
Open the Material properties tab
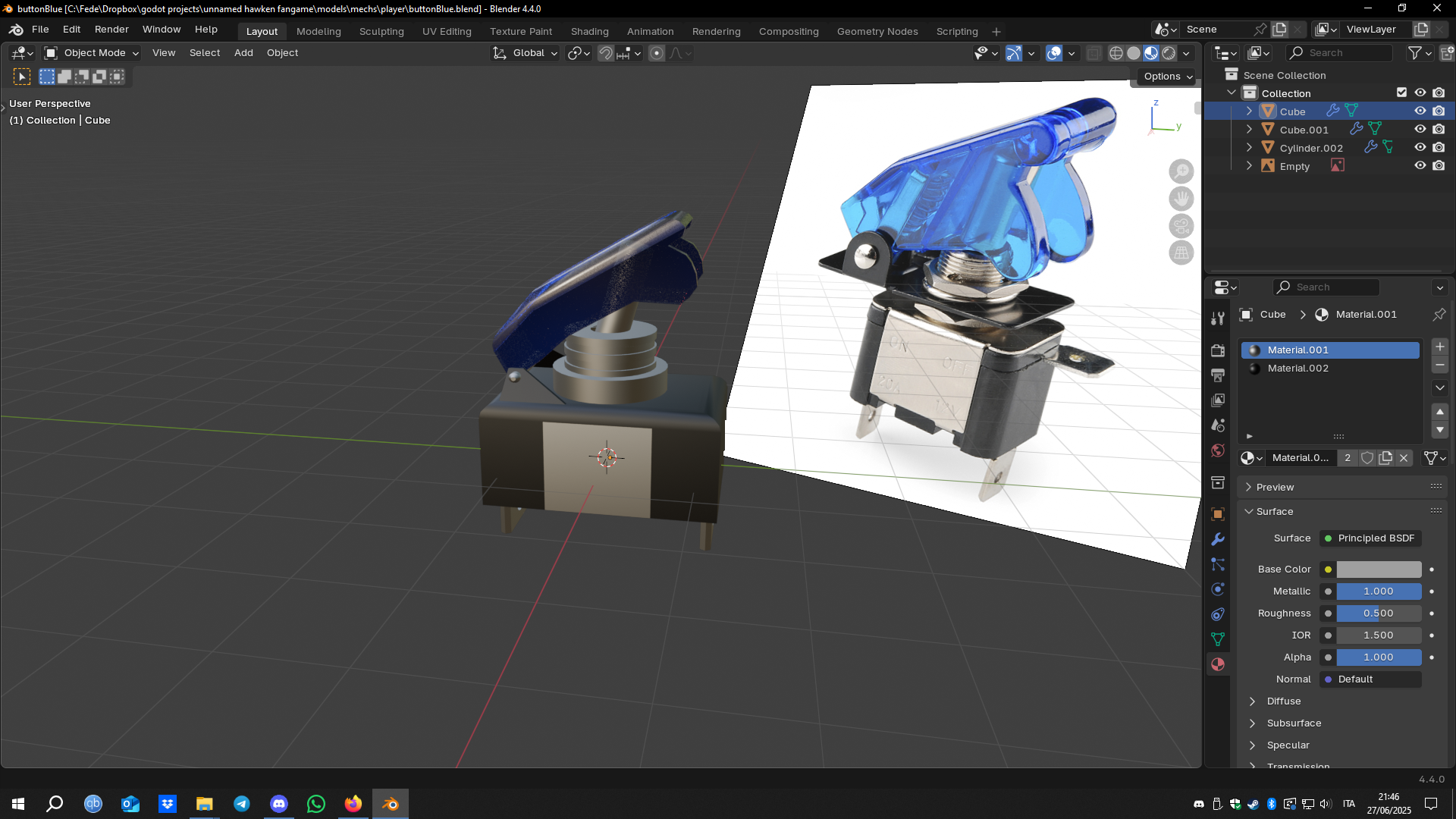1218,664
